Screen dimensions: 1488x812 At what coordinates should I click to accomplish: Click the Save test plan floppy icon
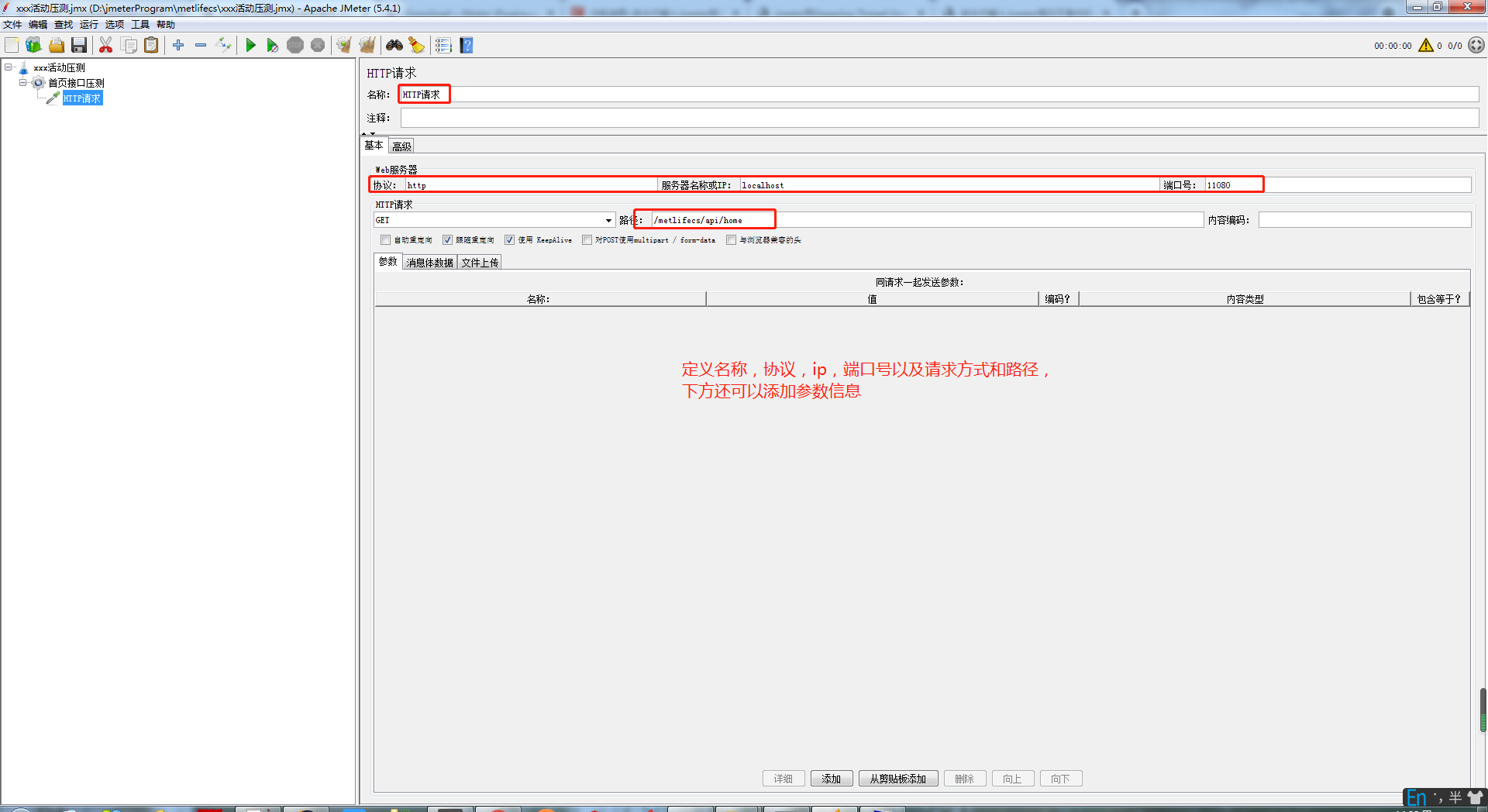point(79,46)
